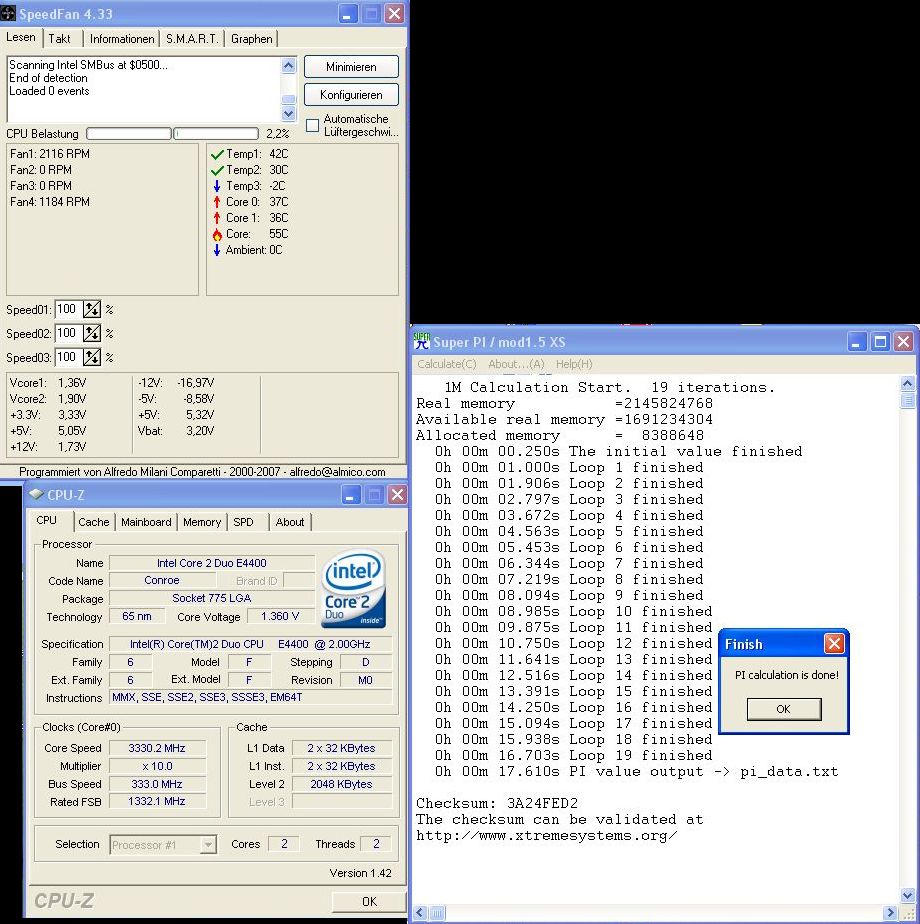Click Super PI vertical scrollbar up arrow
920x924 pixels.
tap(908, 384)
